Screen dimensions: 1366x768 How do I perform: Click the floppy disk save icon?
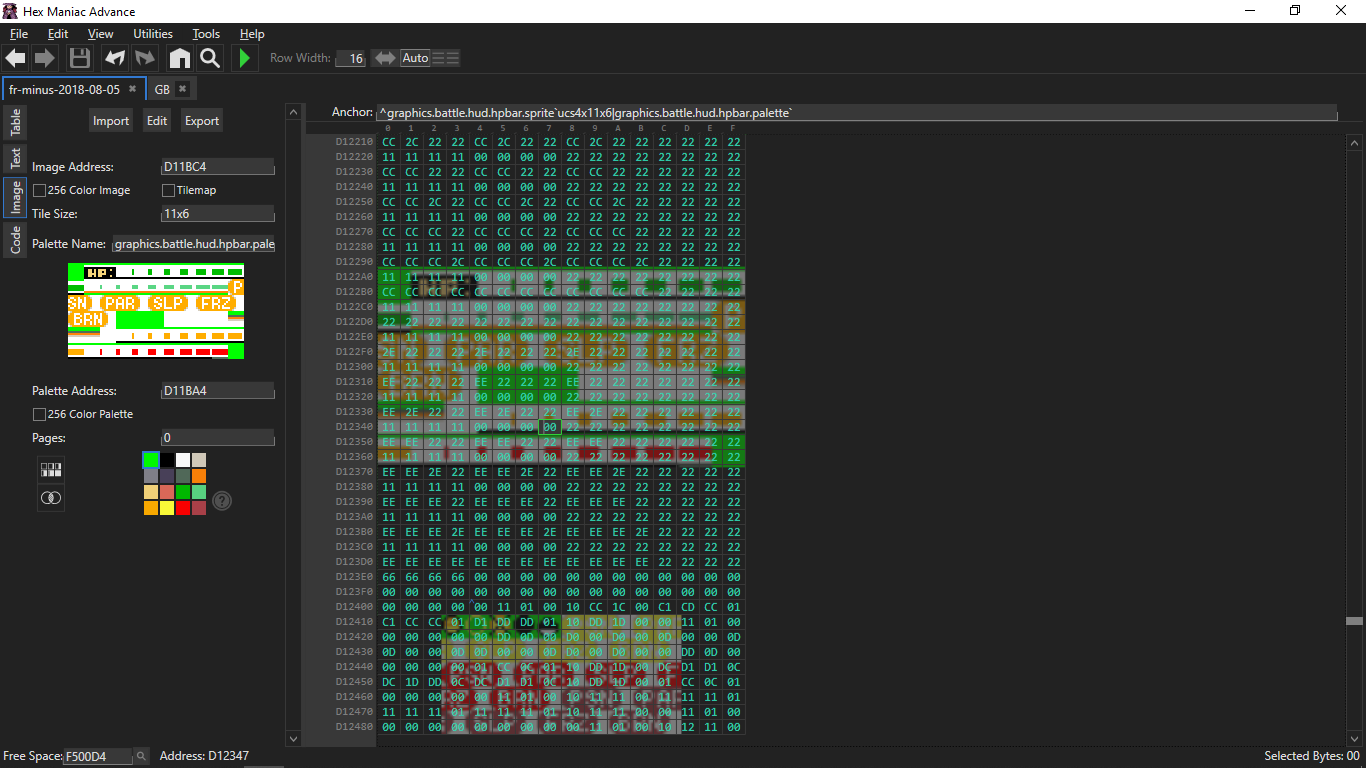(x=79, y=58)
